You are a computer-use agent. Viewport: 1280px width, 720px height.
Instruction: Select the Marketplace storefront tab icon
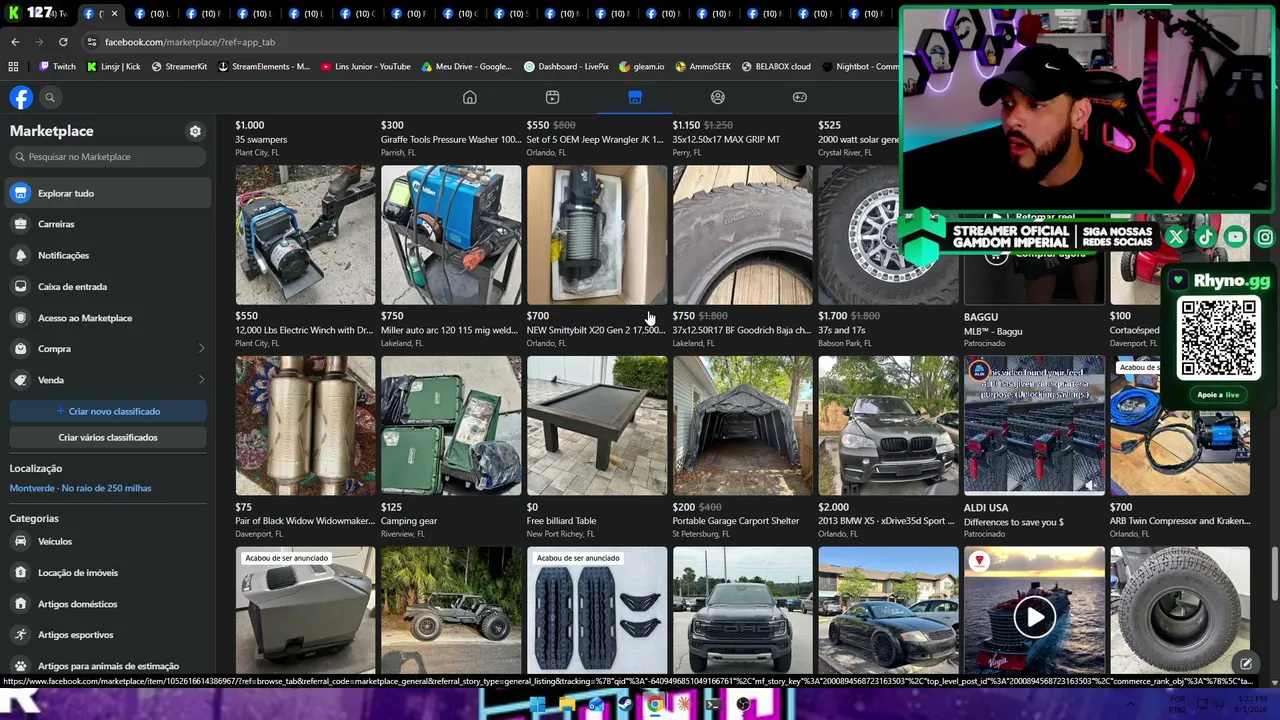click(x=635, y=97)
